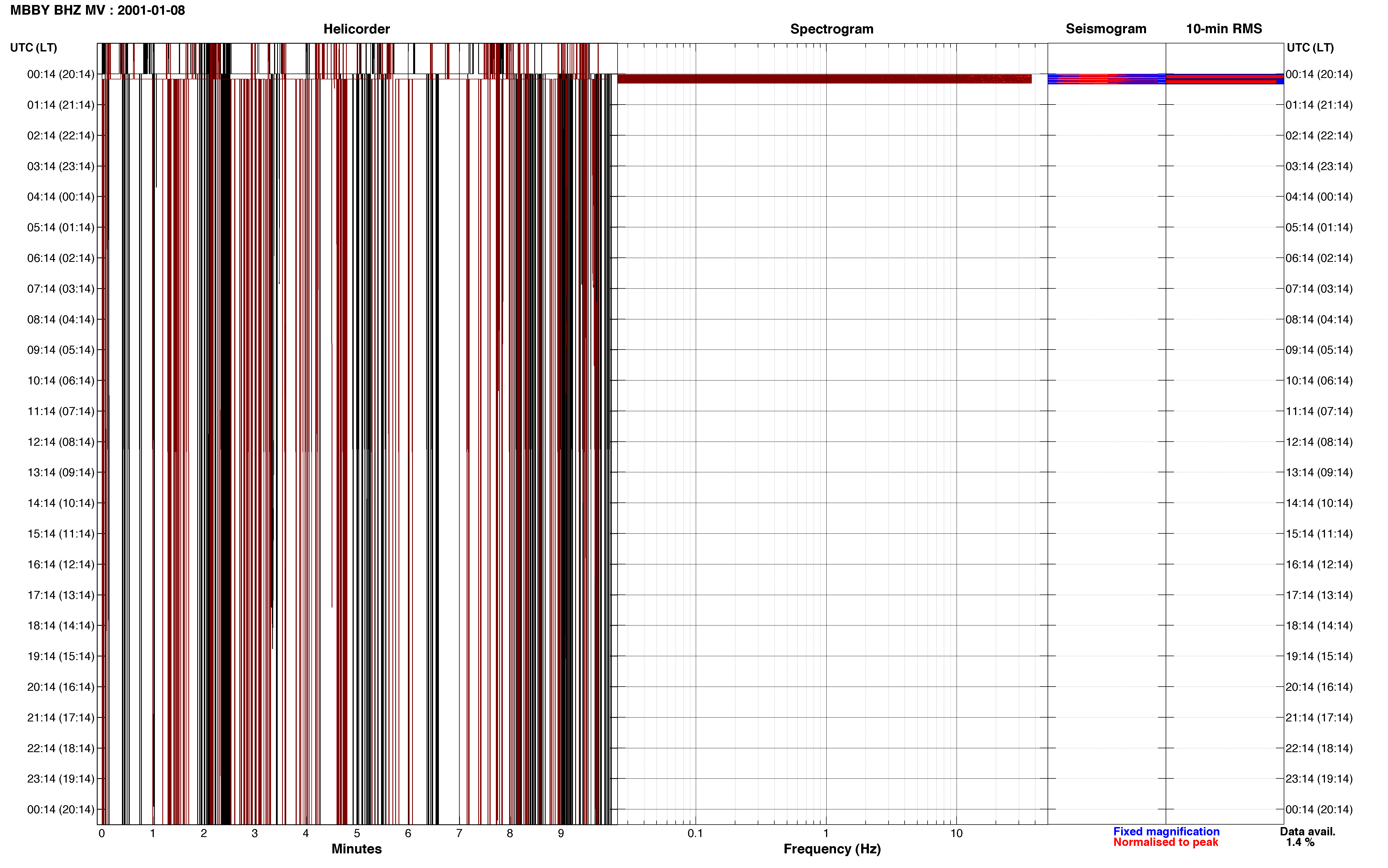Click the left '12:14 (08:14)' time label
1388x868 pixels.
pyautogui.click(x=61, y=442)
